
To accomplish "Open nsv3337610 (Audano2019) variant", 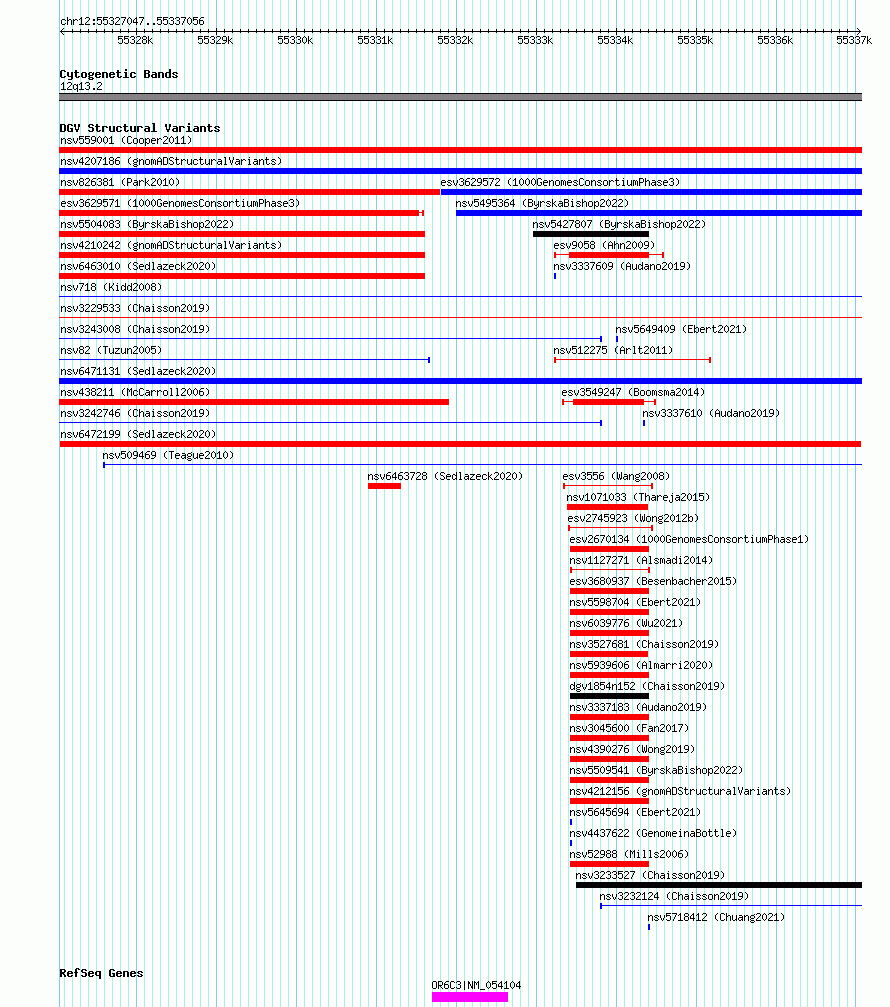I will pyautogui.click(x=711, y=414).
